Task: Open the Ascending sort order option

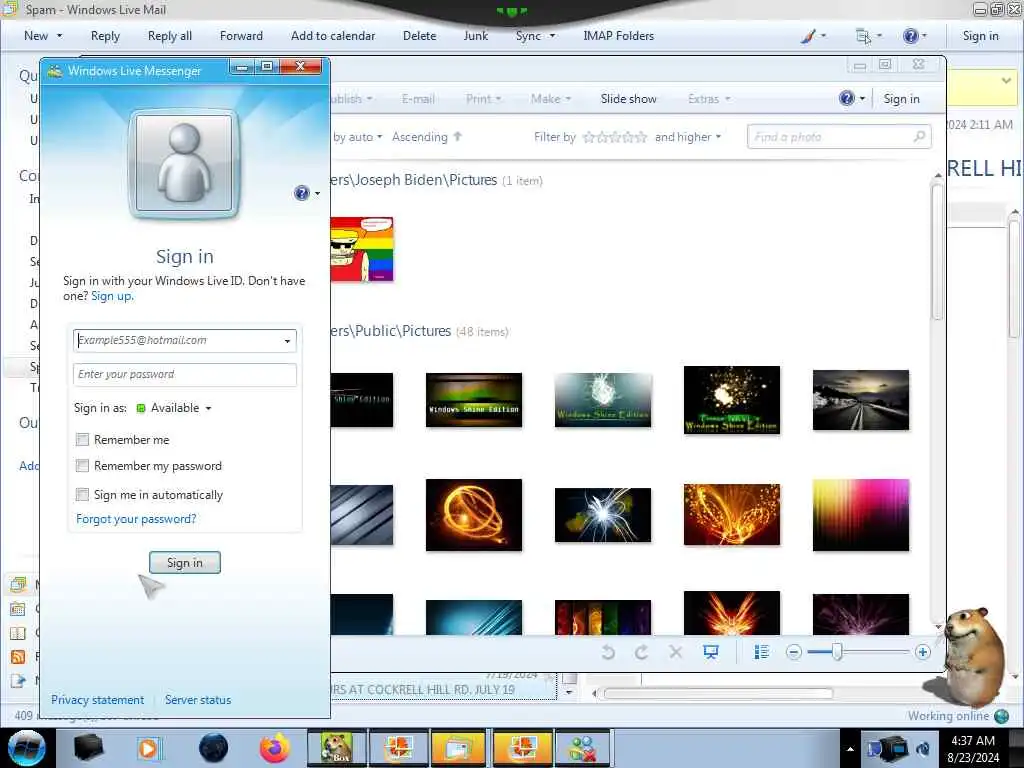Action: click(427, 136)
